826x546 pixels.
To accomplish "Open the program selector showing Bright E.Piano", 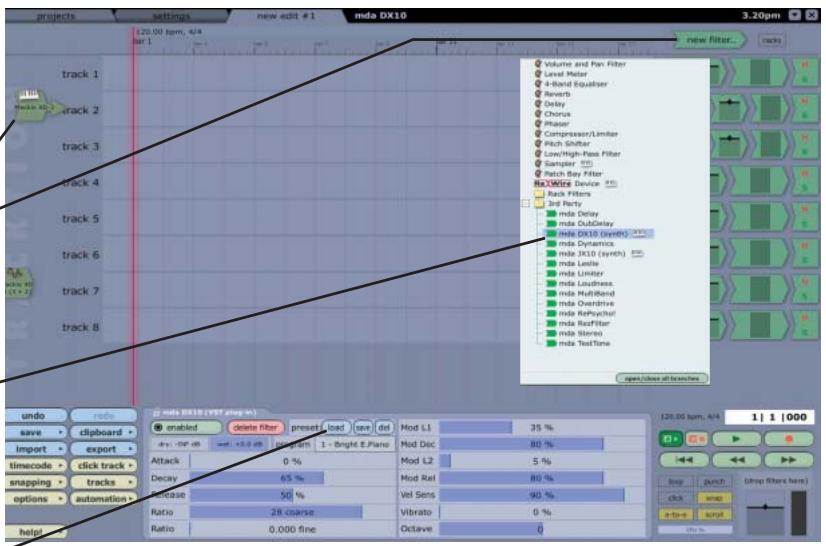I will (355, 444).
